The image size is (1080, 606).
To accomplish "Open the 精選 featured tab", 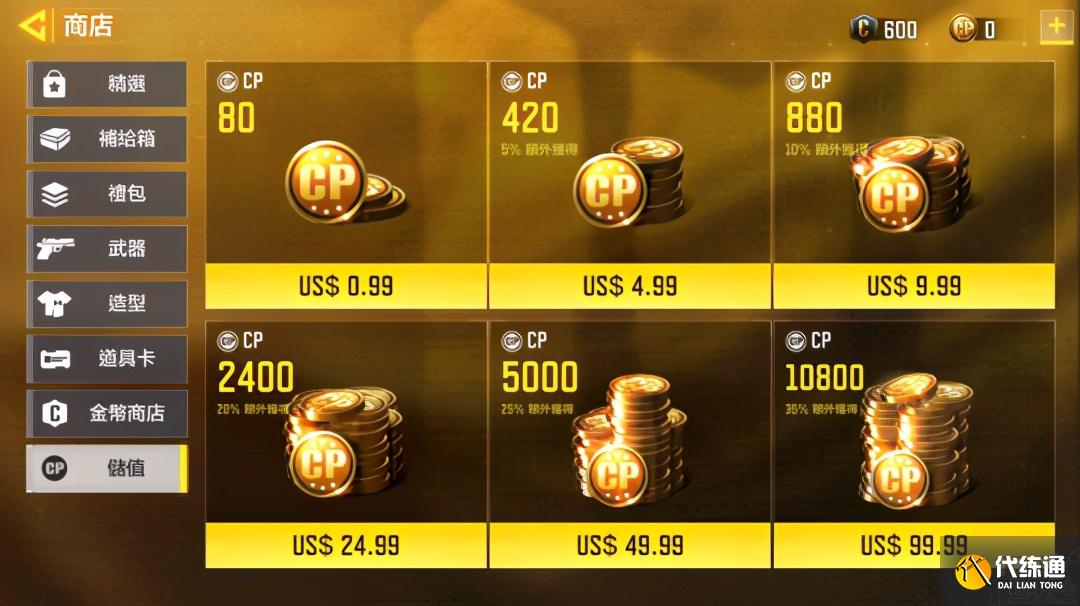I will coord(107,84).
